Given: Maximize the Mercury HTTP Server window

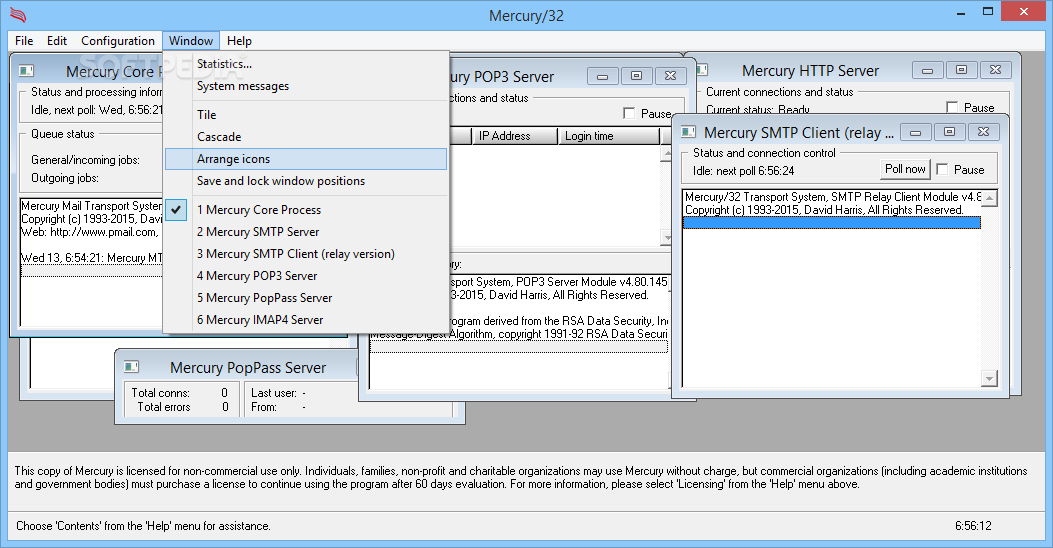Looking at the screenshot, I should tap(961, 70).
